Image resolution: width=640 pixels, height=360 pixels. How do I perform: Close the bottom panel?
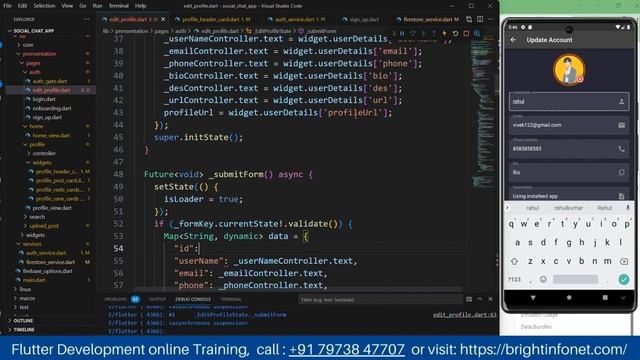click(x=490, y=299)
